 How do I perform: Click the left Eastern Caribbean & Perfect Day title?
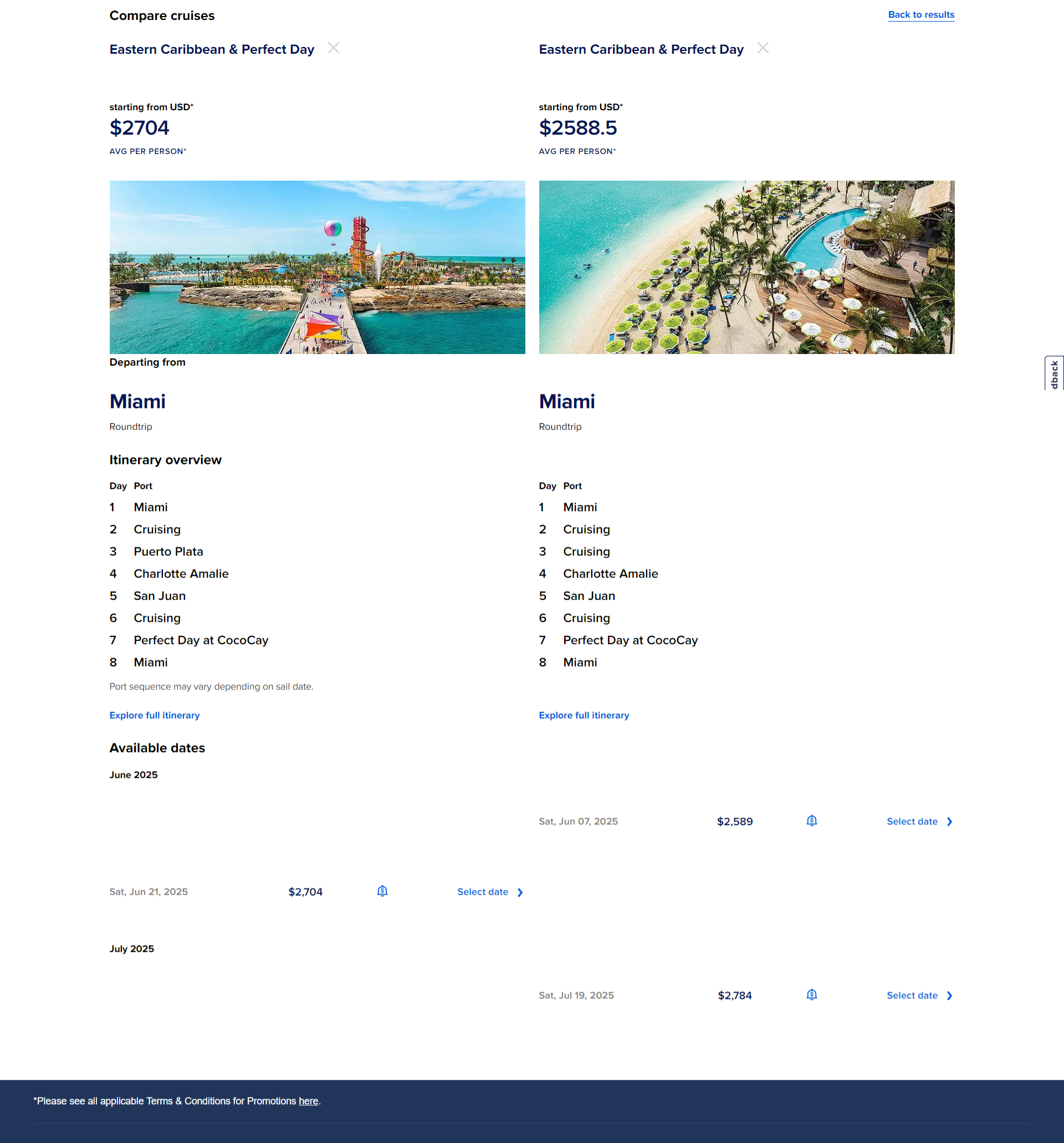[211, 49]
